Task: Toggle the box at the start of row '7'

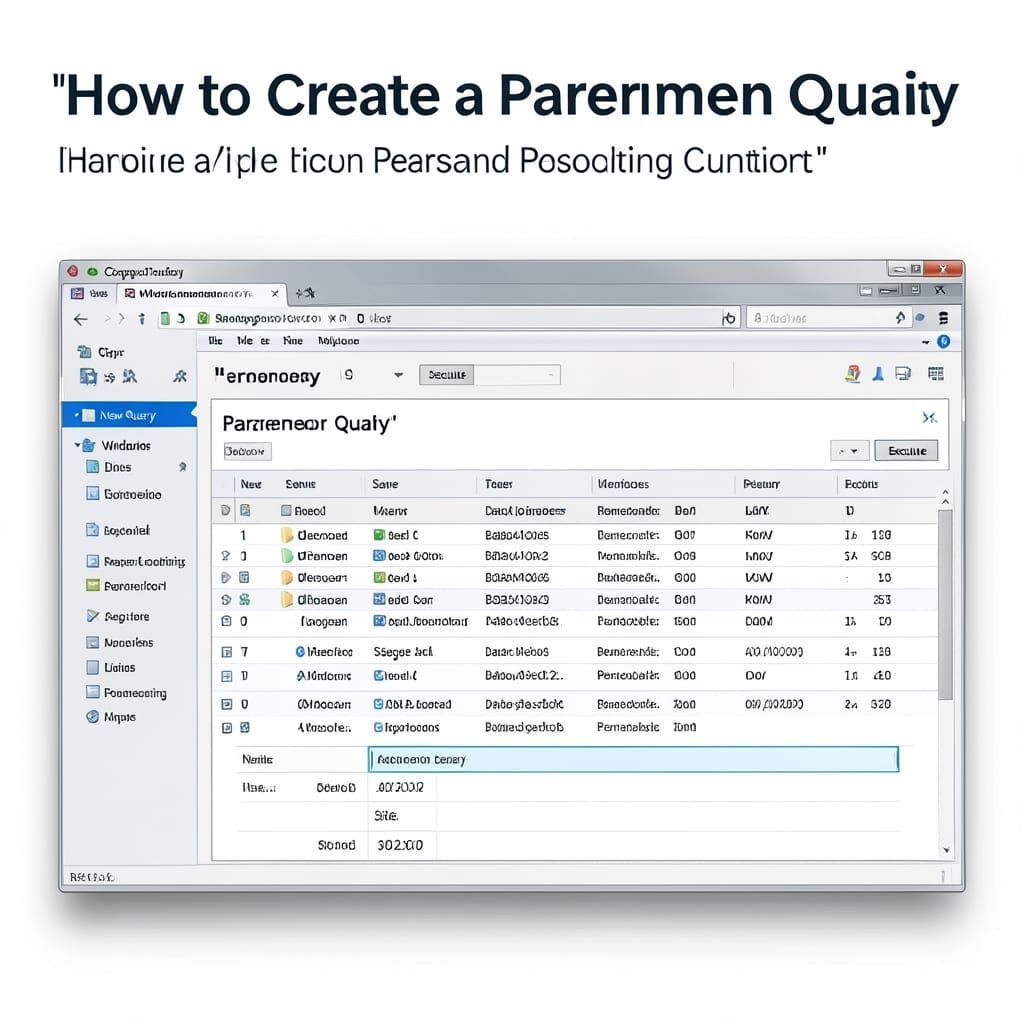Action: coord(227,652)
